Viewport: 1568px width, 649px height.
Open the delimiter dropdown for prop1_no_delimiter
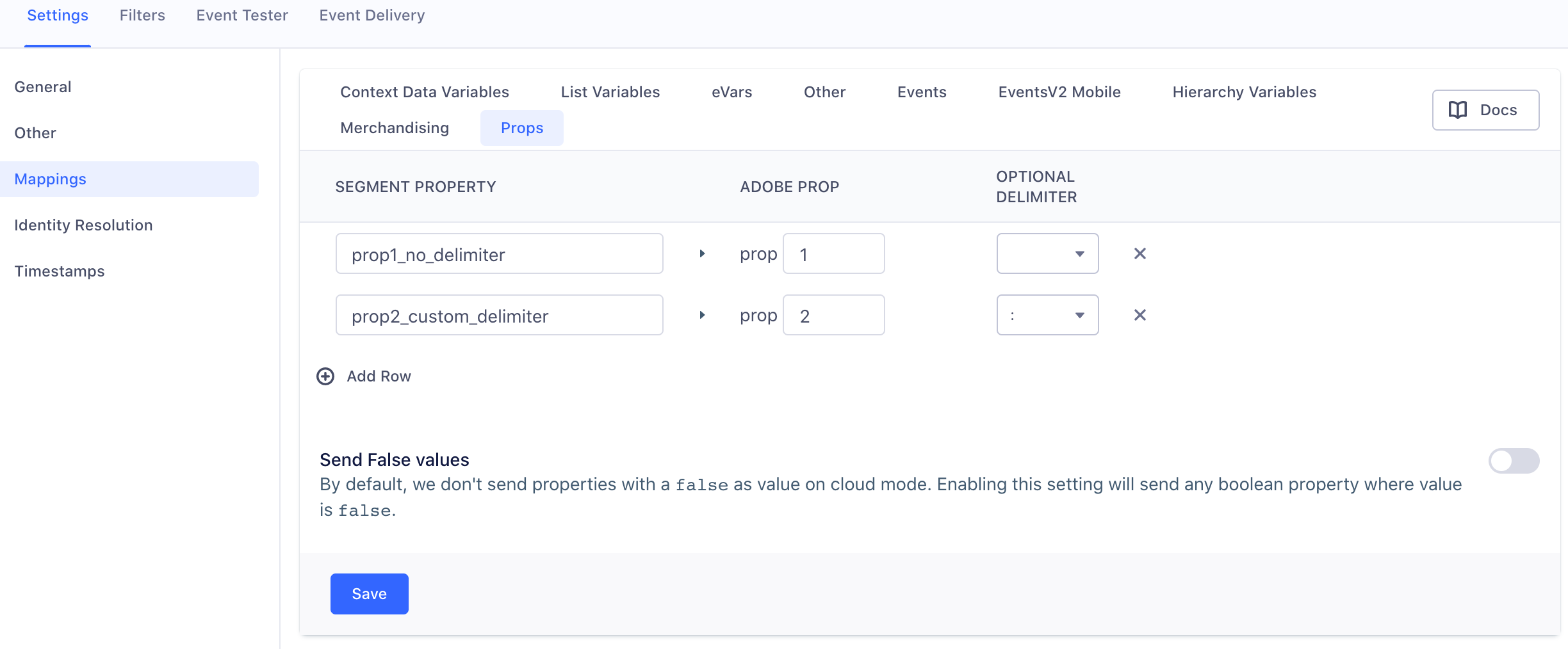pyautogui.click(x=1047, y=253)
